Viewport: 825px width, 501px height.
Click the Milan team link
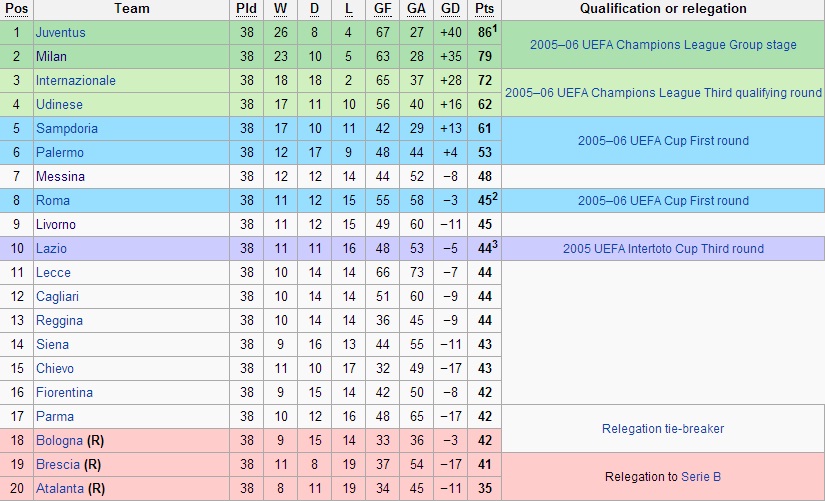pyautogui.click(x=52, y=56)
